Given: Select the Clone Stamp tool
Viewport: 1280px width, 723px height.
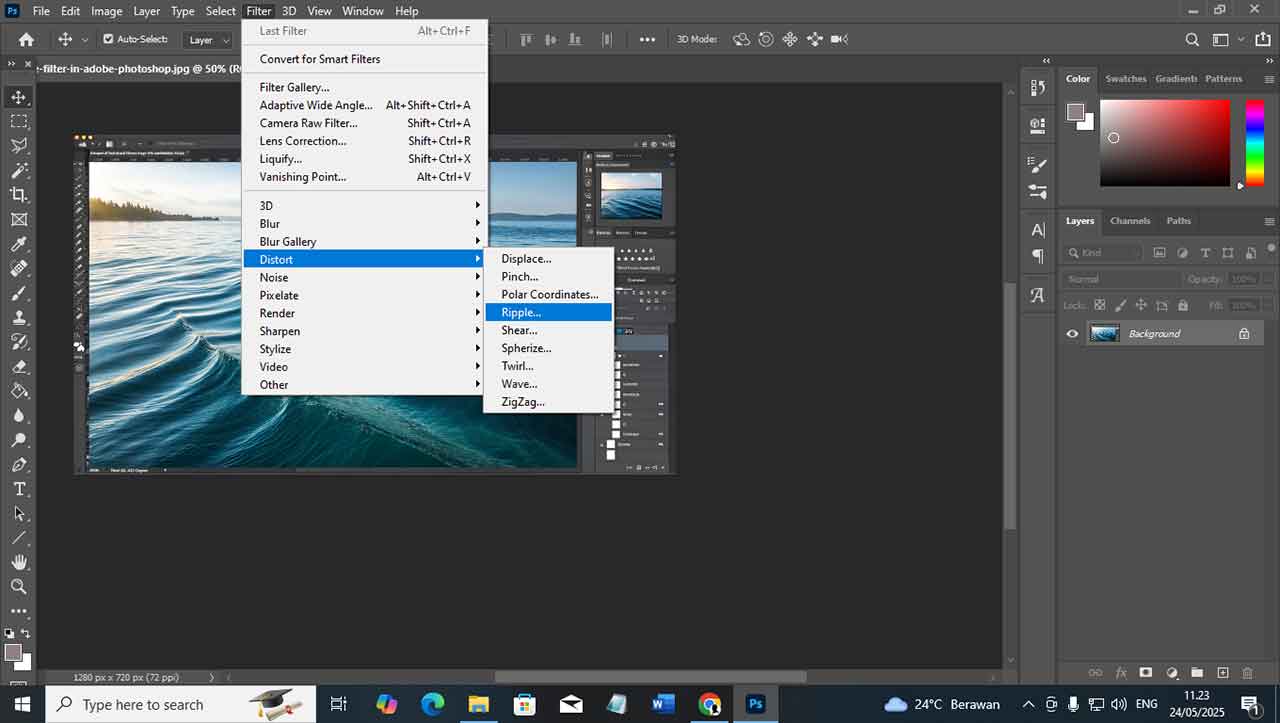Looking at the screenshot, I should 18,317.
